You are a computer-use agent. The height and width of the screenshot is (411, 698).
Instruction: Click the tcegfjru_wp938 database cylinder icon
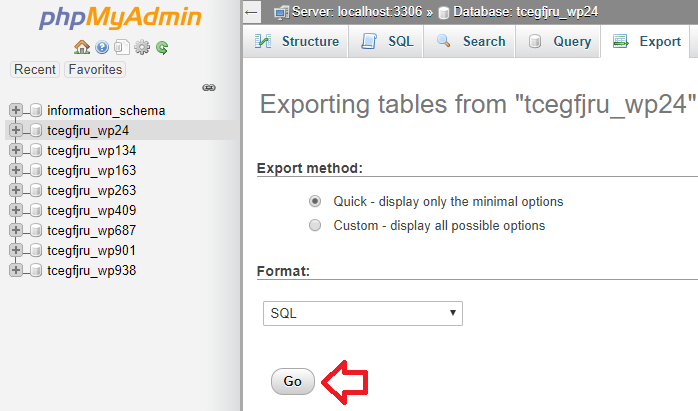click(x=36, y=270)
